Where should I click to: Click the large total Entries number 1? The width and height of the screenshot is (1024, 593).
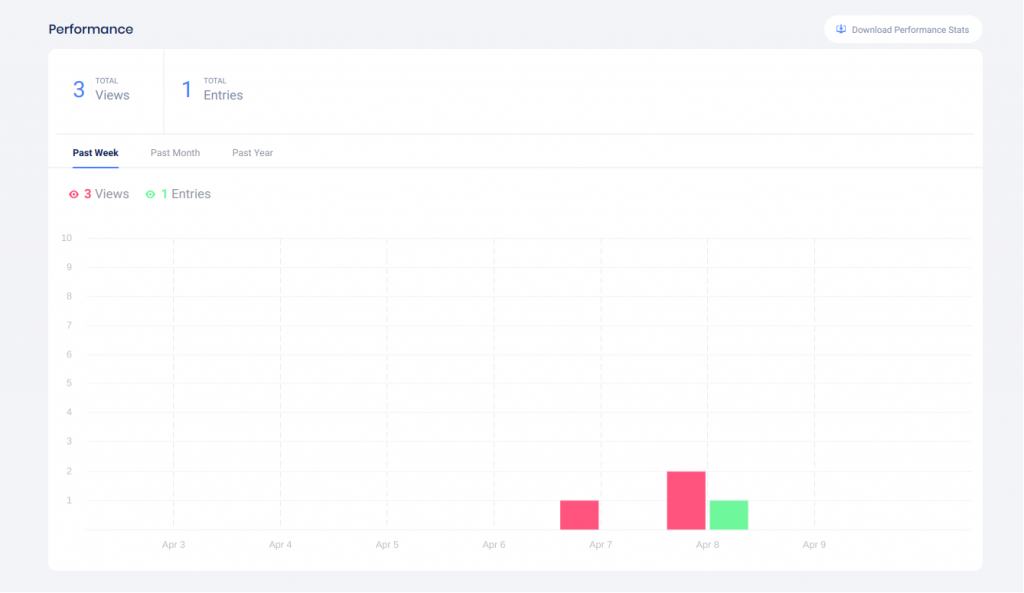pos(186,90)
